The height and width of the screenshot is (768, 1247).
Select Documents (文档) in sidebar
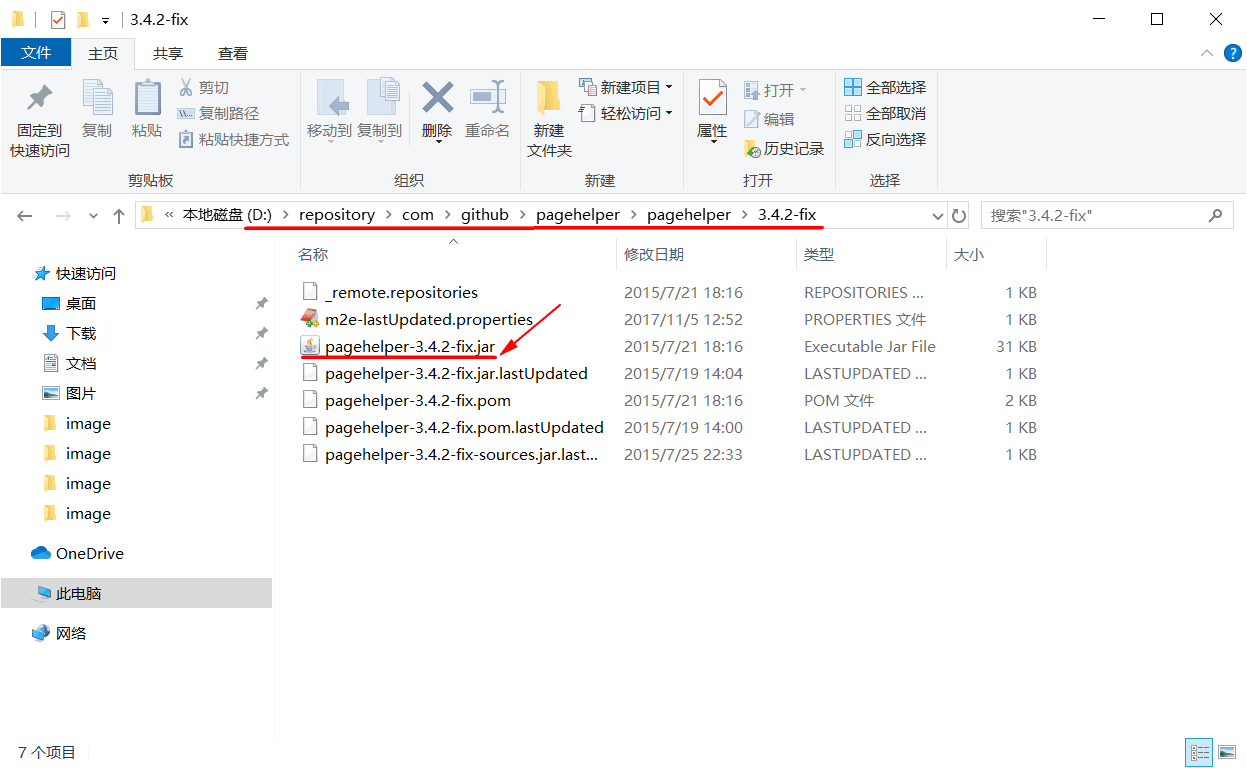point(69,363)
